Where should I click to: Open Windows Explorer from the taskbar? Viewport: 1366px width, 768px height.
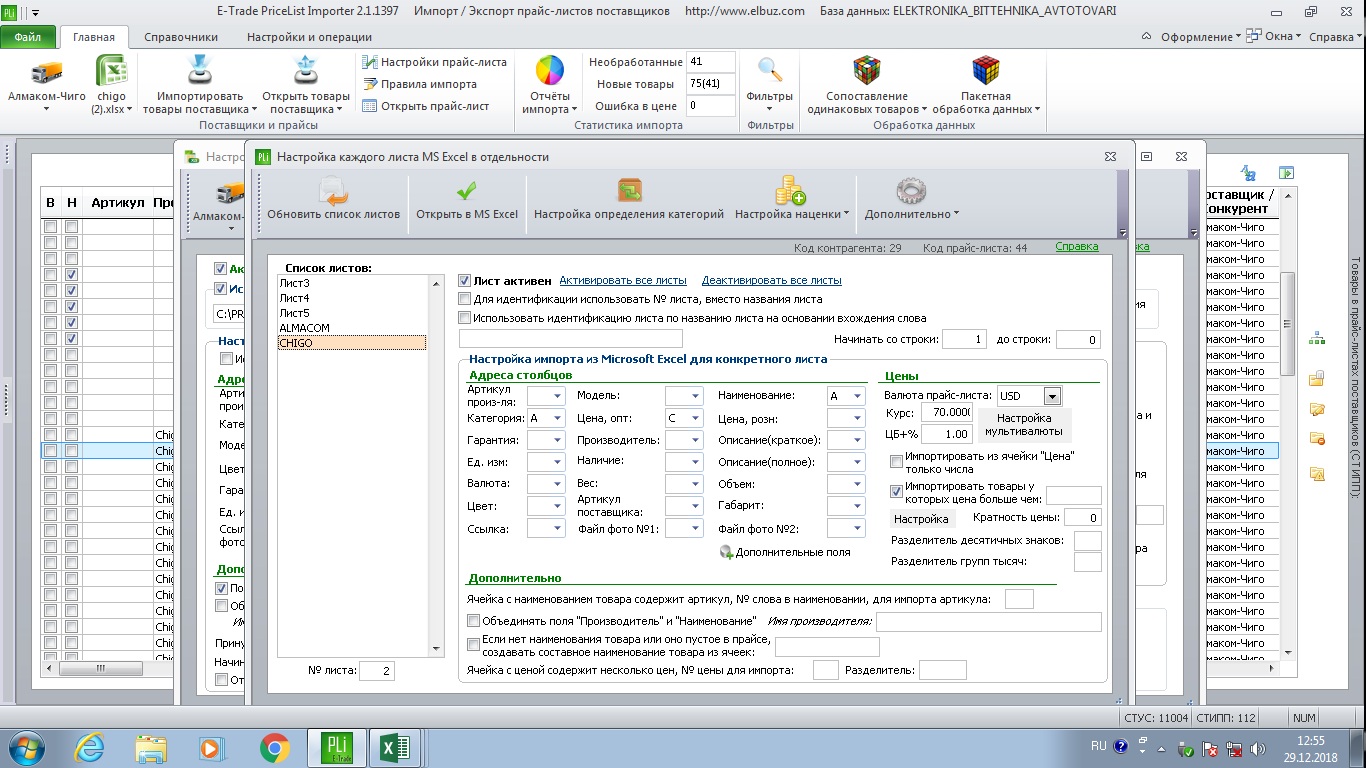click(x=152, y=747)
